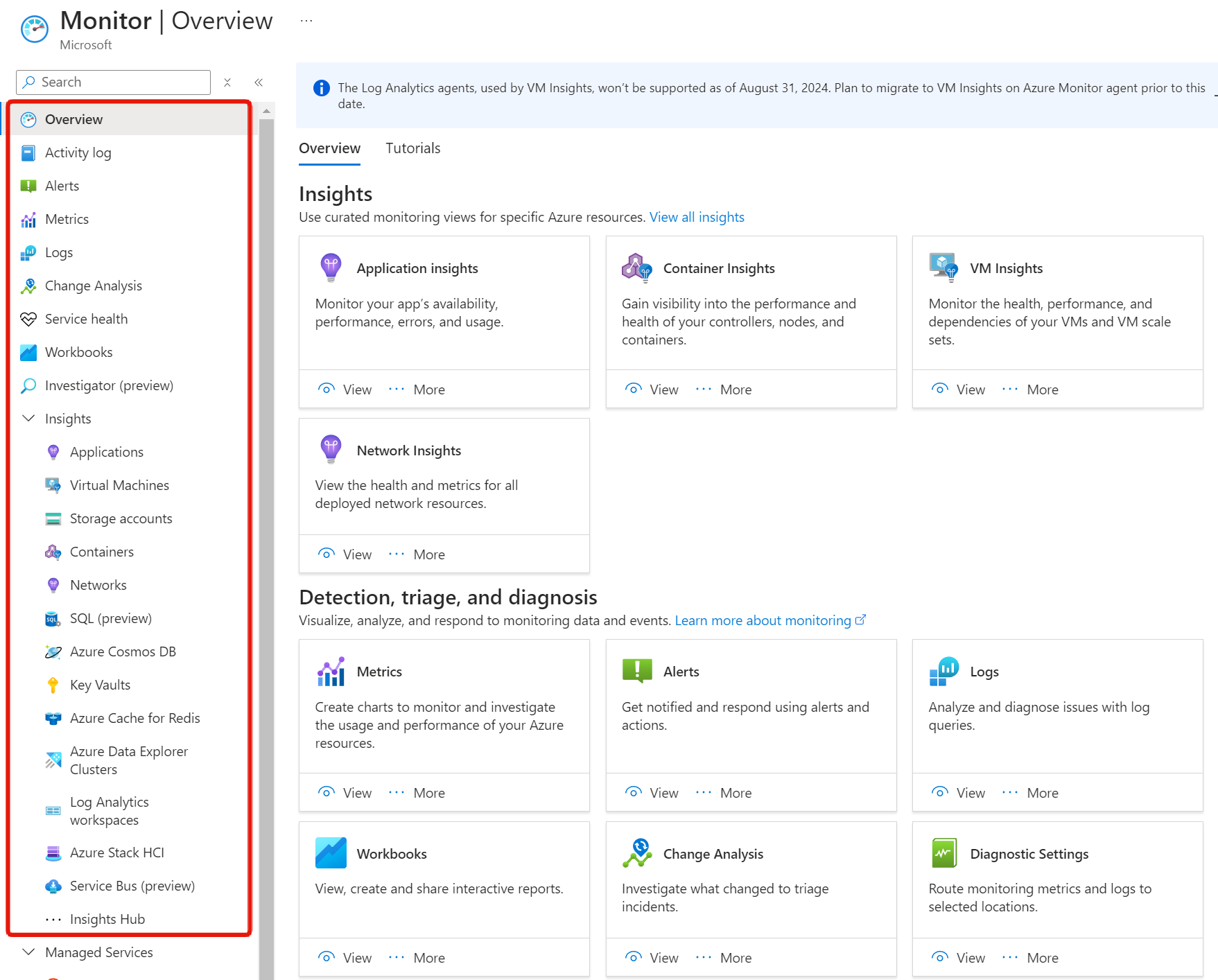This screenshot has height=980, width=1218.
Task: Switch to the Tutorials tab
Action: pos(413,148)
